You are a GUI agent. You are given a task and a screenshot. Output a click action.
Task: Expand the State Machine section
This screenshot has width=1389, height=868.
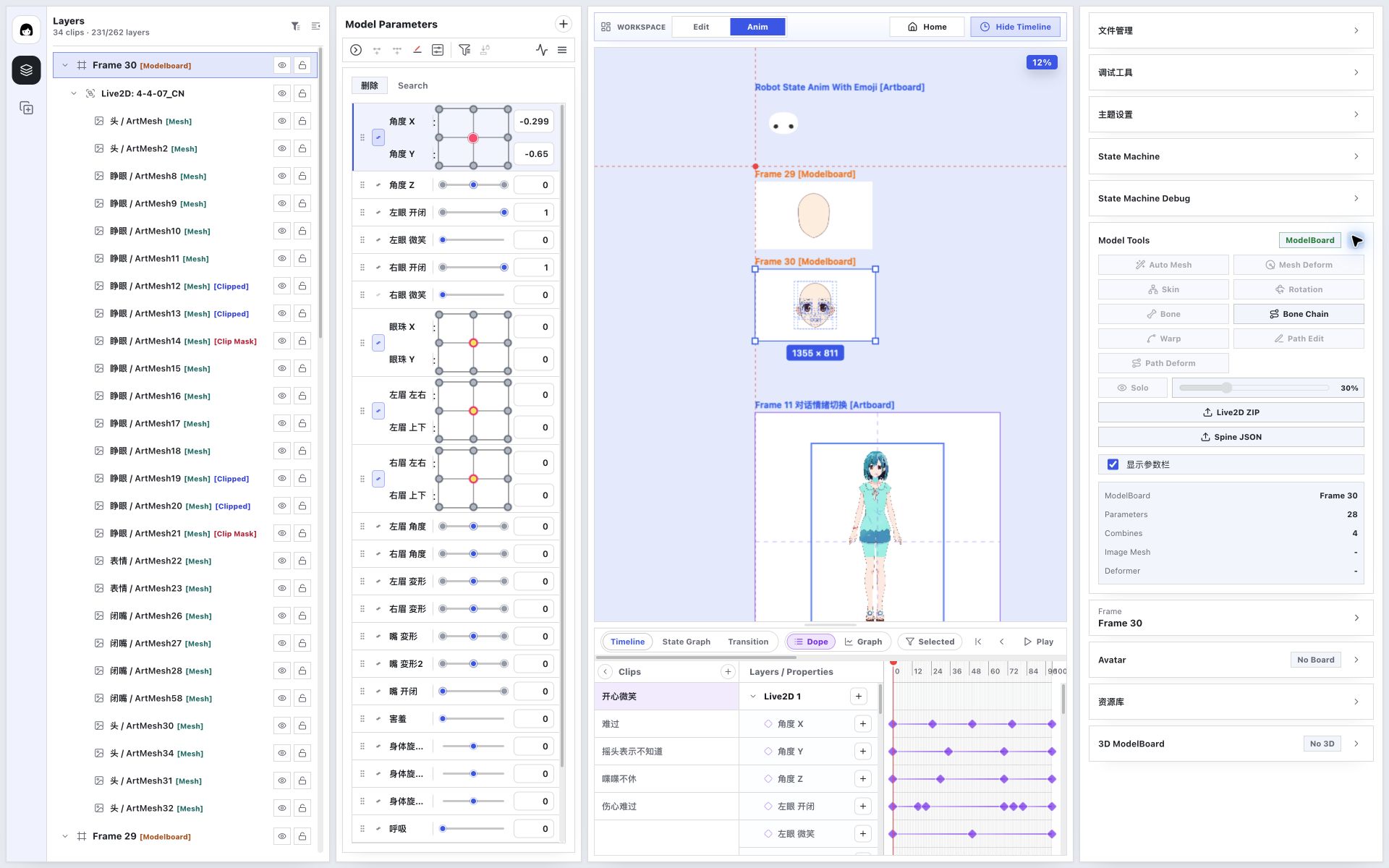1231,156
